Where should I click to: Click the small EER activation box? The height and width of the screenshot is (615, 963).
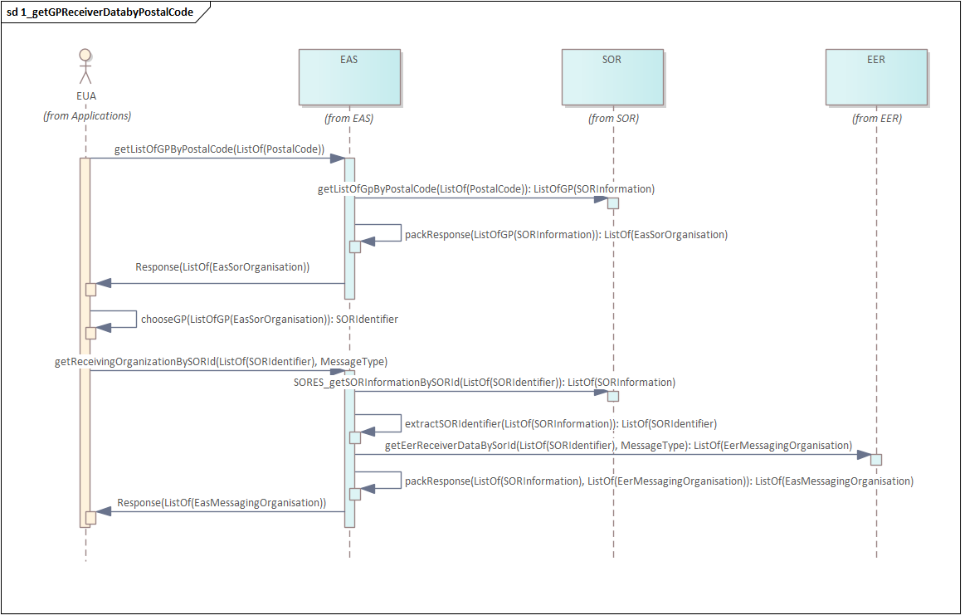pos(875,459)
